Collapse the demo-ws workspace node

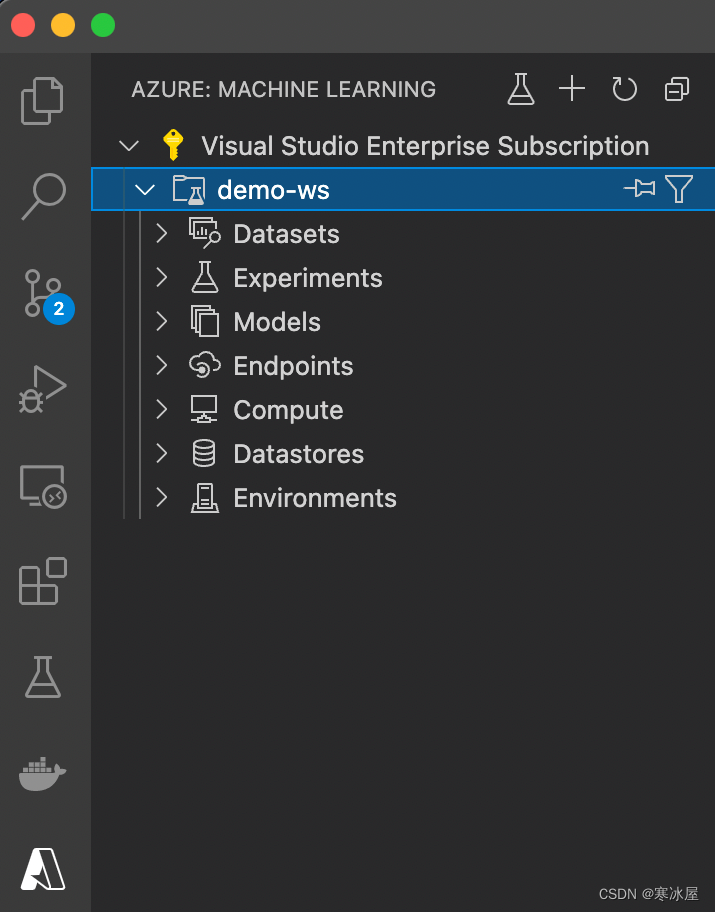pyautogui.click(x=145, y=190)
